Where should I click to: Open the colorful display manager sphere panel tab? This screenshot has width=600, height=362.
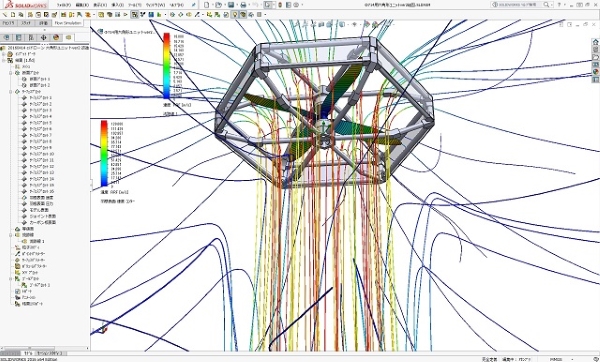pos(56,37)
